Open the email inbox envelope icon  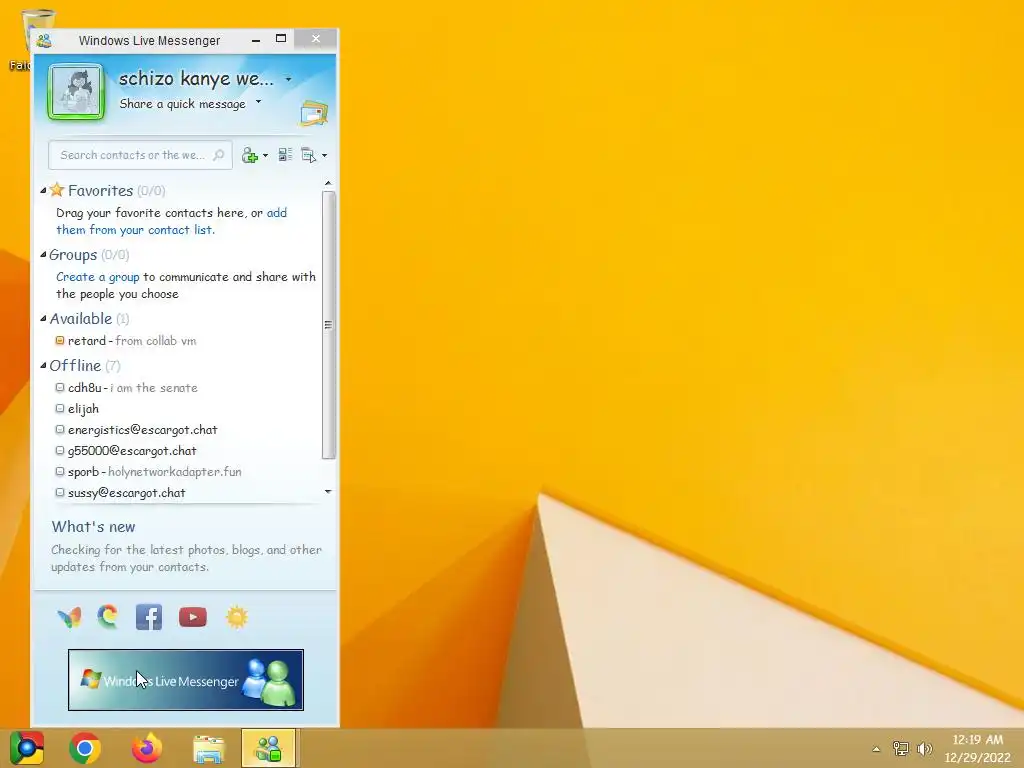313,113
